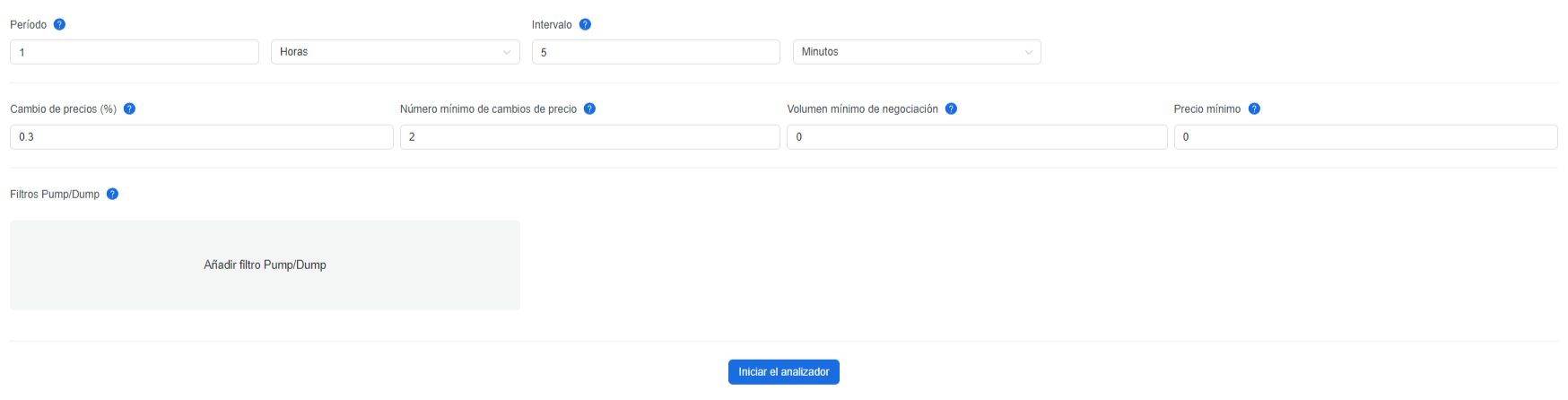Show the Intervalo help icon info
This screenshot has height=400, width=1568.
(585, 24)
